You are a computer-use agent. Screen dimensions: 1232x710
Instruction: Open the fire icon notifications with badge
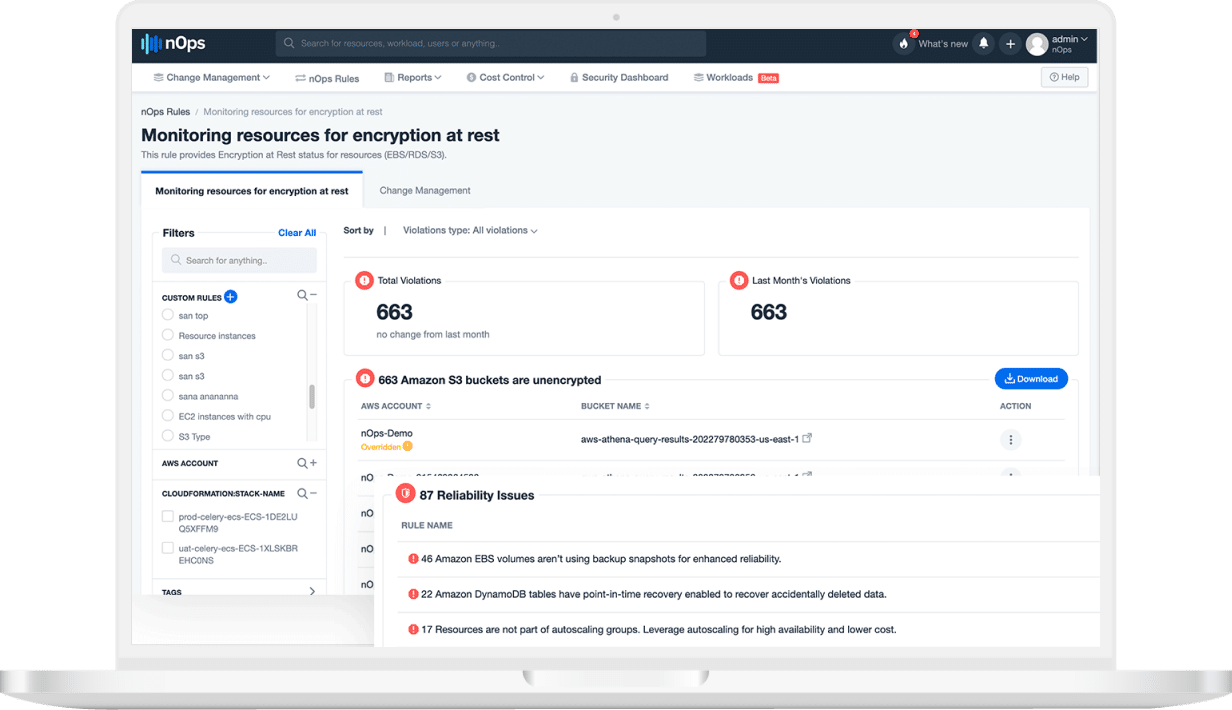pyautogui.click(x=904, y=44)
